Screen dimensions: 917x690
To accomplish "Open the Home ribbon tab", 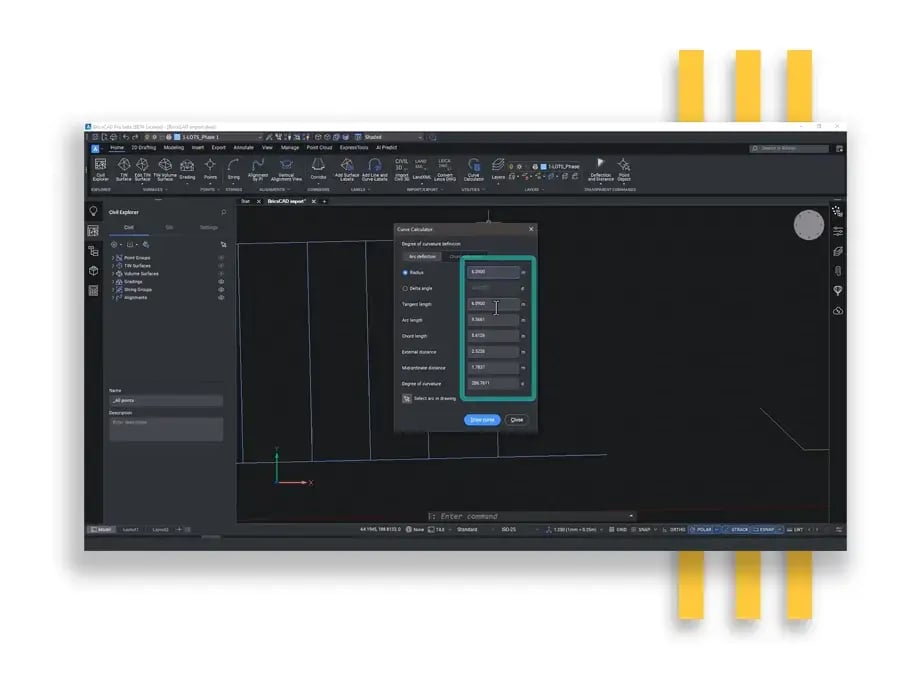I will [x=117, y=148].
